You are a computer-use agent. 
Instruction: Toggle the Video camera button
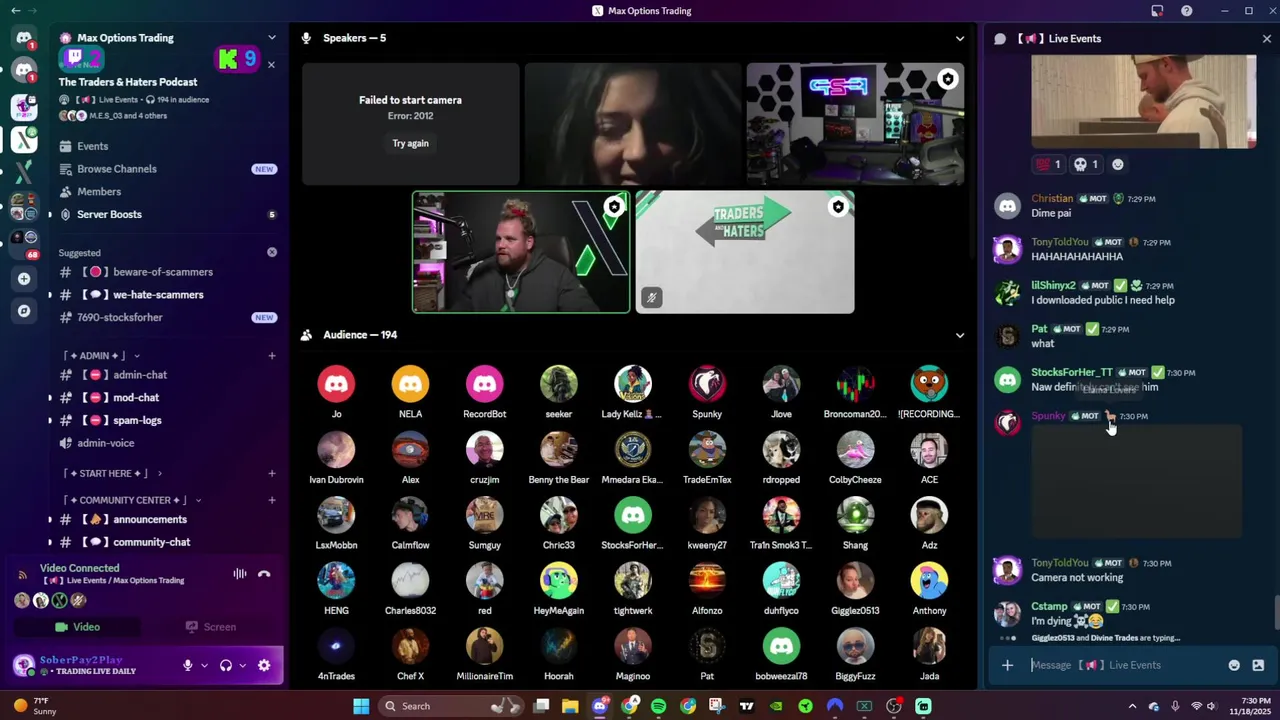77,627
